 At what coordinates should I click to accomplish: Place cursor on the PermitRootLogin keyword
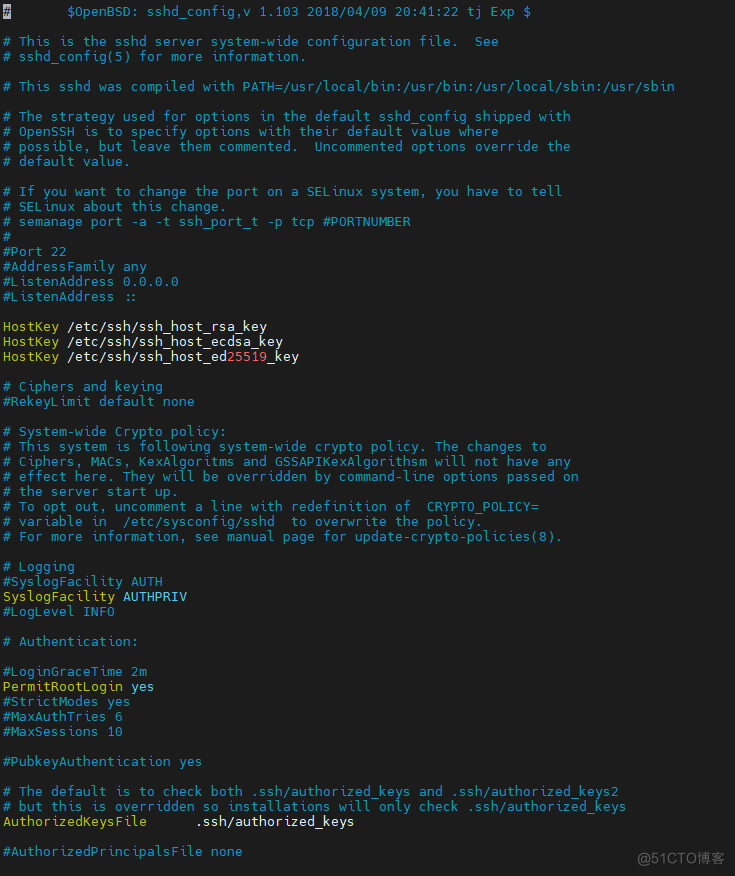[62, 687]
